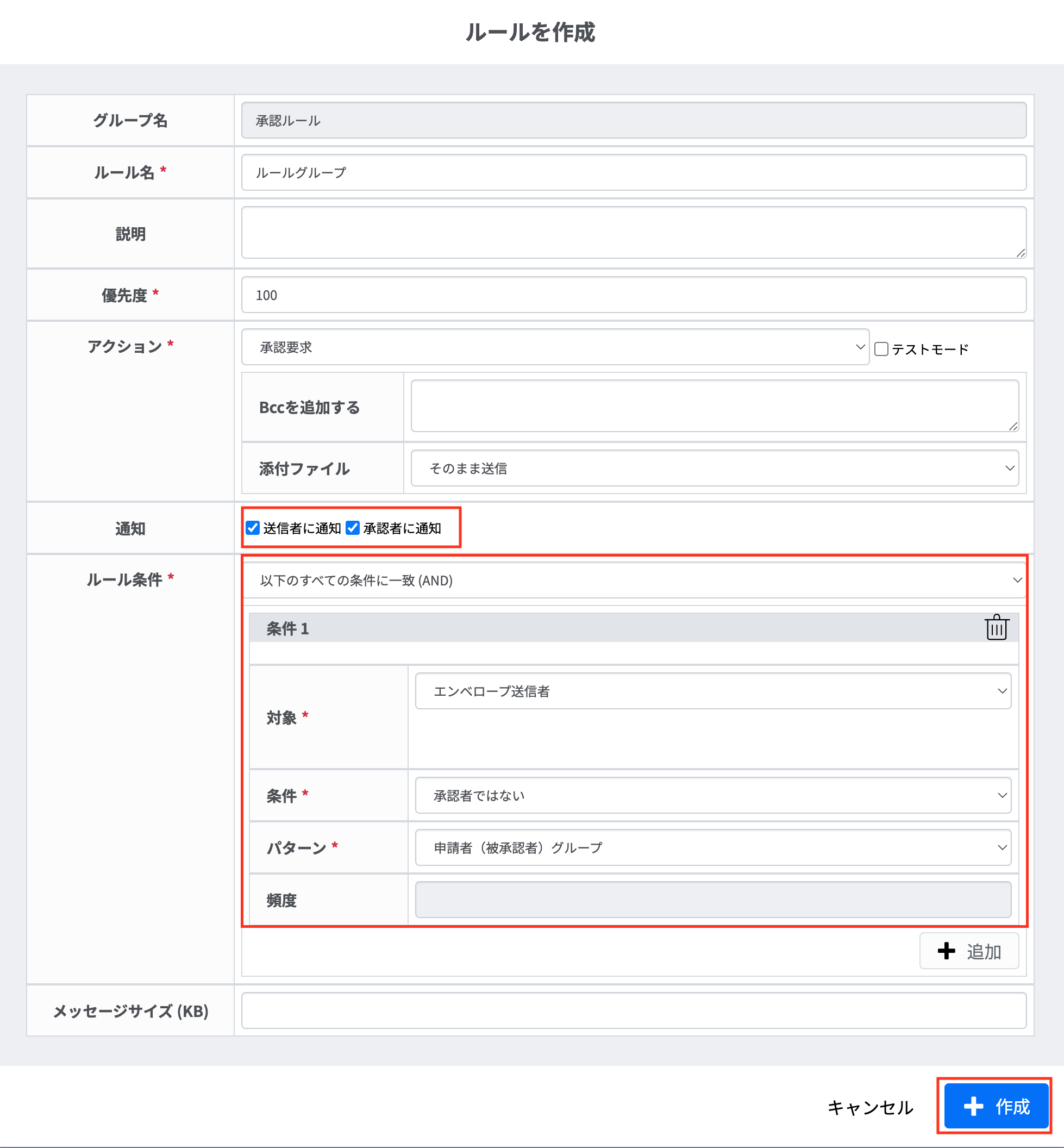This screenshot has height=1148, width=1064.
Task: Open the 対象 dropdown showing エンベロープ送信者
Action: (x=713, y=691)
